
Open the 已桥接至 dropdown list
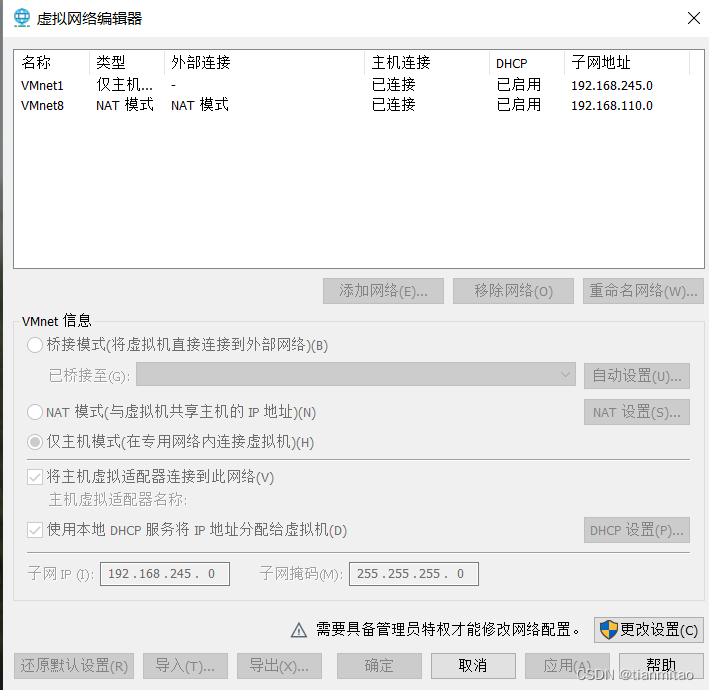click(355, 375)
